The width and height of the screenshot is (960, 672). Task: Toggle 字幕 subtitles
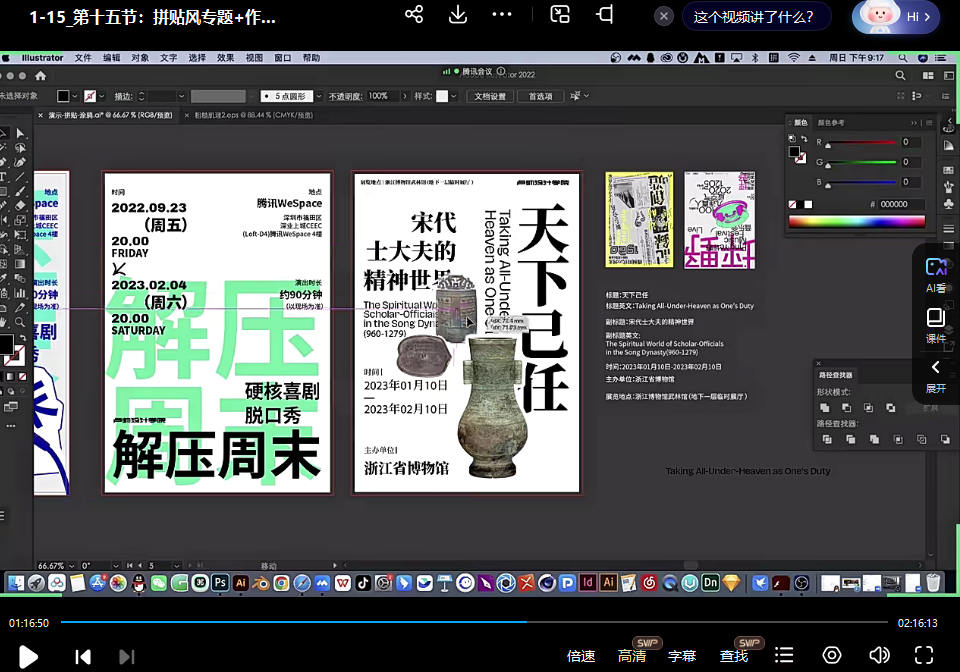[x=682, y=656]
